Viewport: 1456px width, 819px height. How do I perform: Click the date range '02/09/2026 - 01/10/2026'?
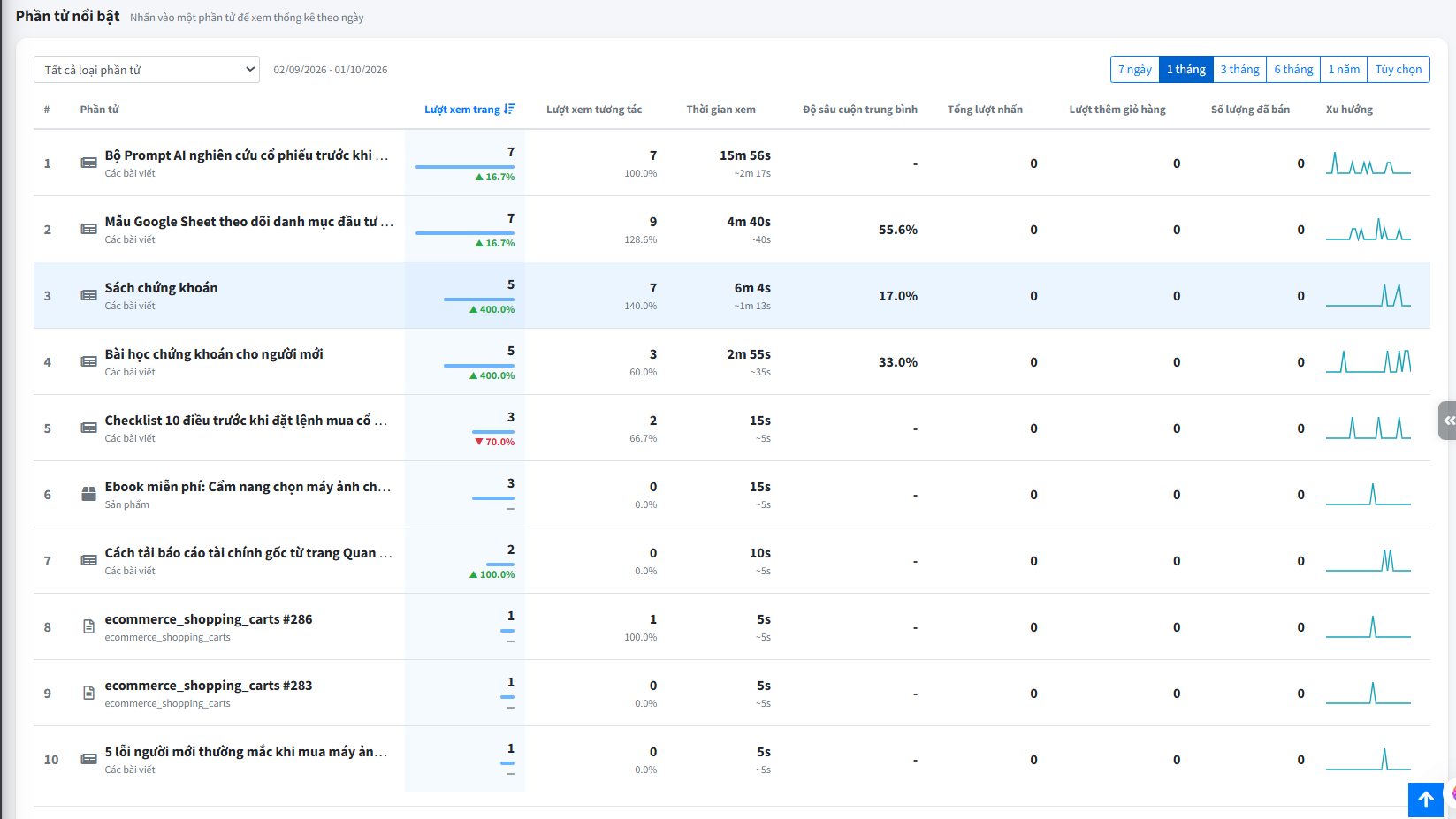tap(331, 70)
